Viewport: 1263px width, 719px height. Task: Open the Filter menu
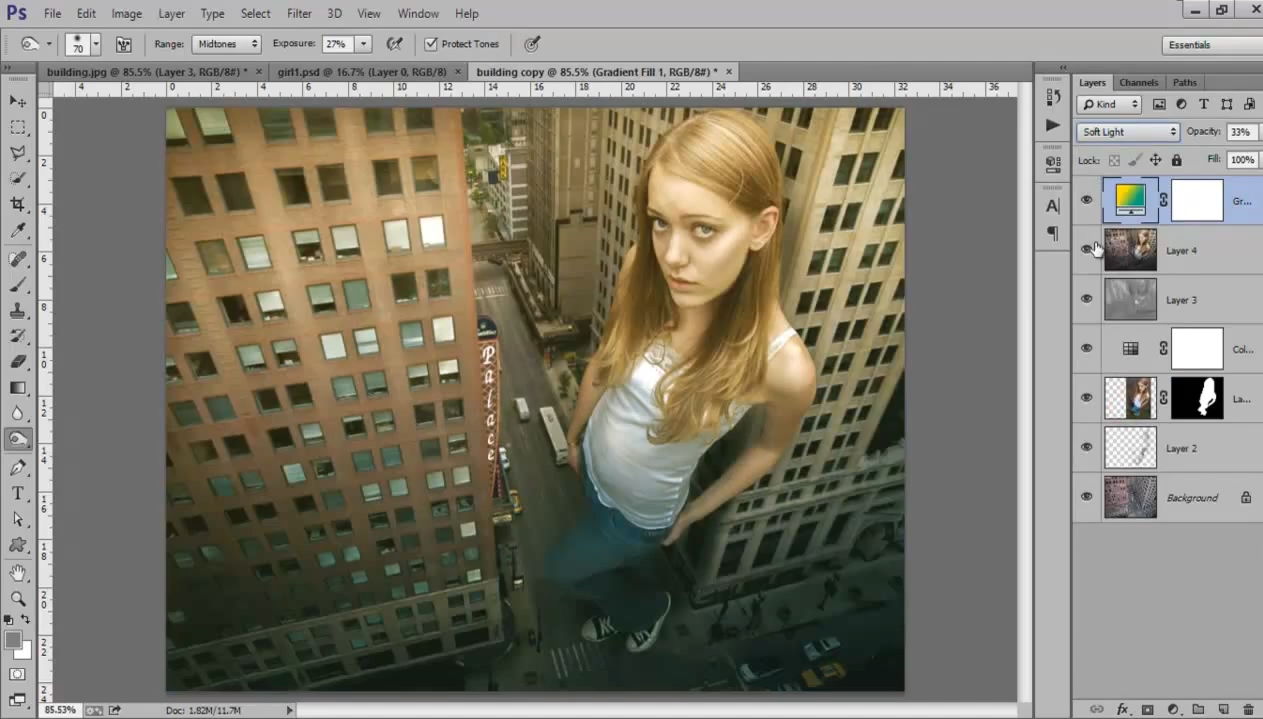(x=299, y=14)
